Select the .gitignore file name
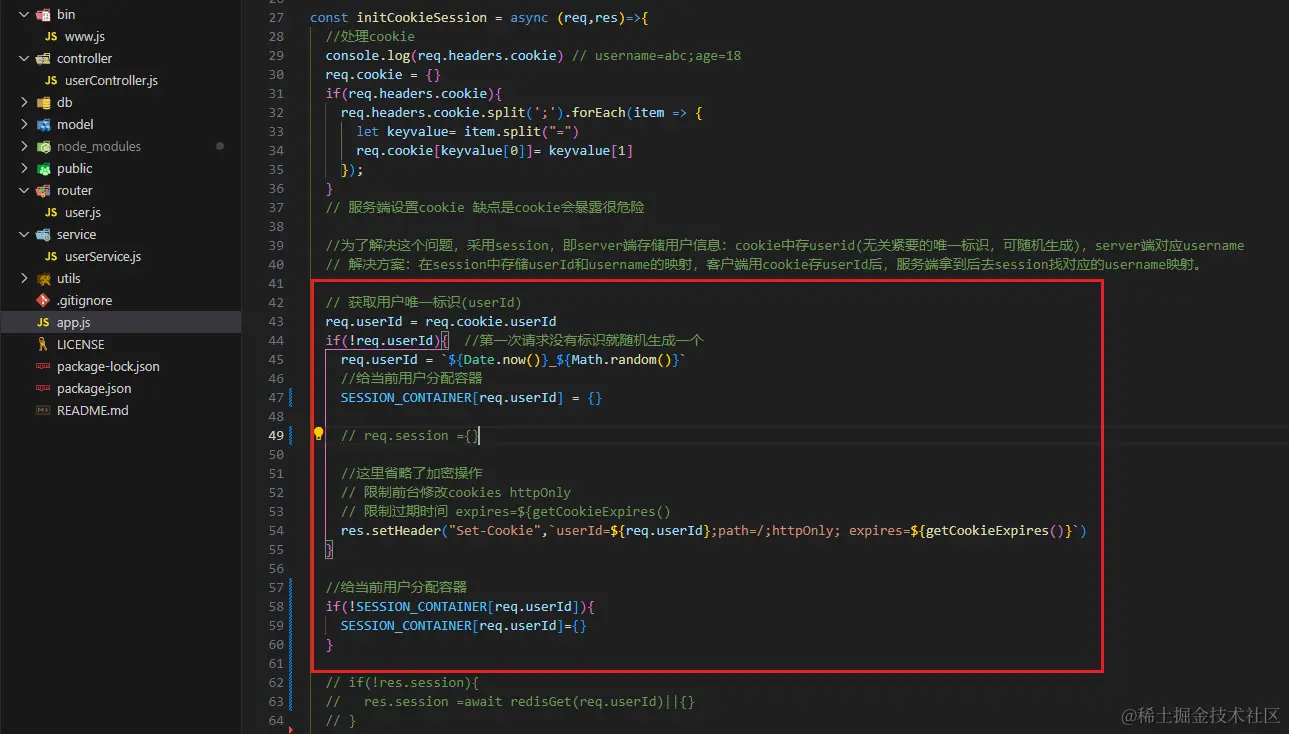 [84, 301]
